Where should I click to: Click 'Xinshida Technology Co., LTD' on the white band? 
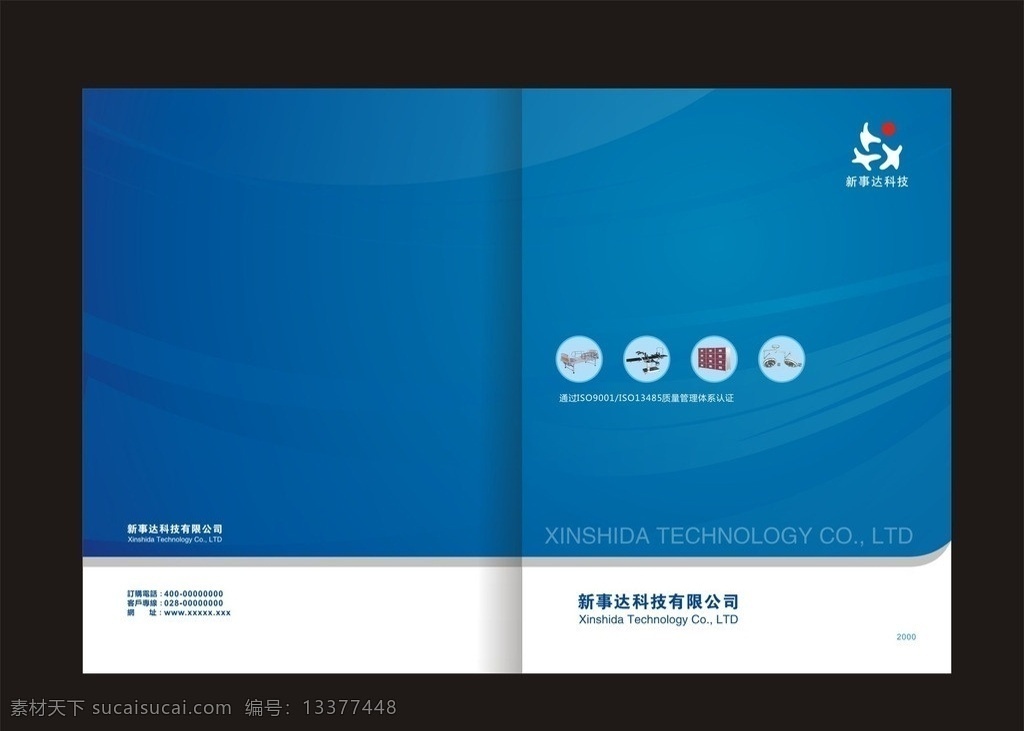(x=658, y=619)
